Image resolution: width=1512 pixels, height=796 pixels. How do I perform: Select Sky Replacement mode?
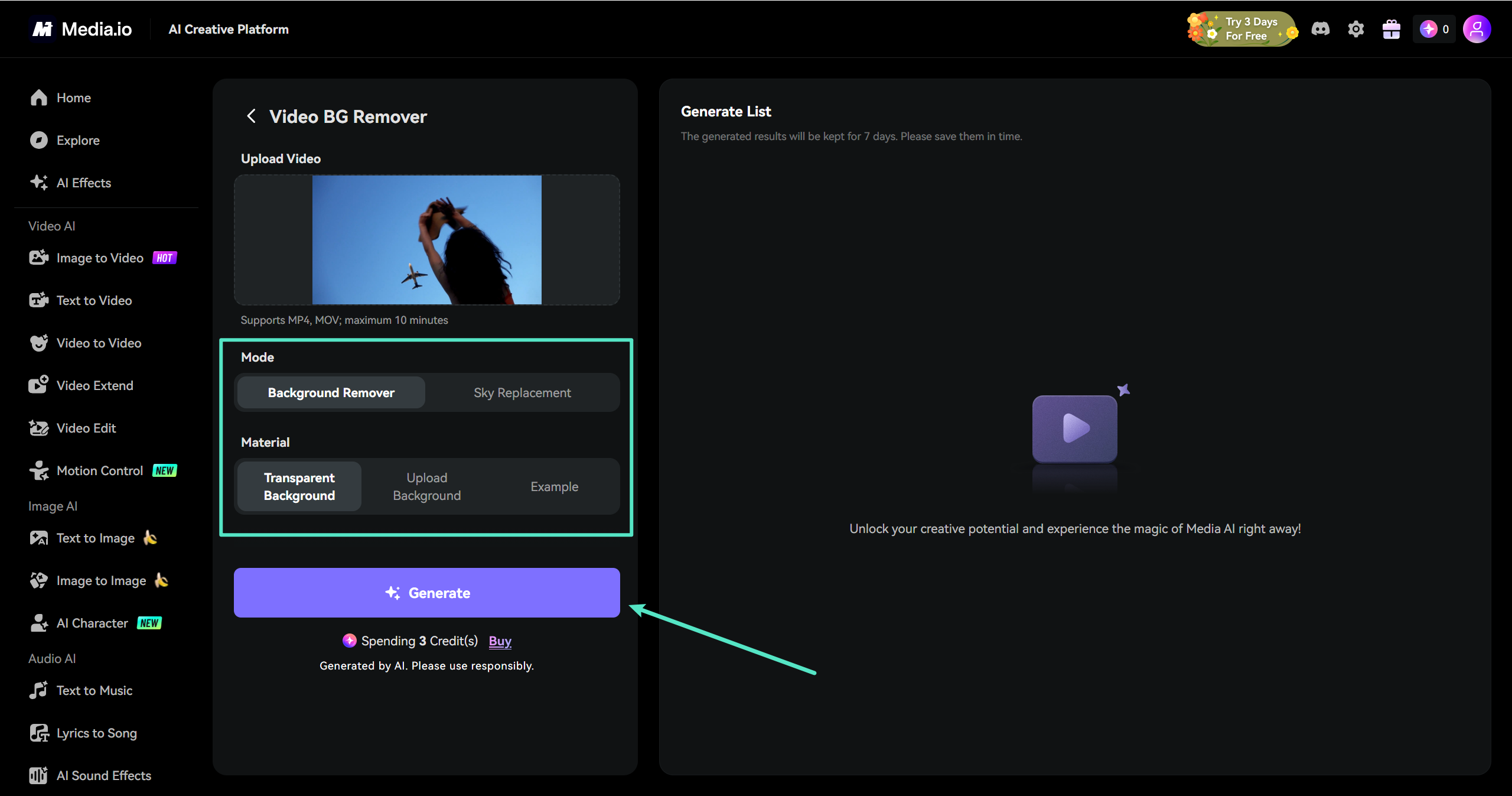coord(522,392)
